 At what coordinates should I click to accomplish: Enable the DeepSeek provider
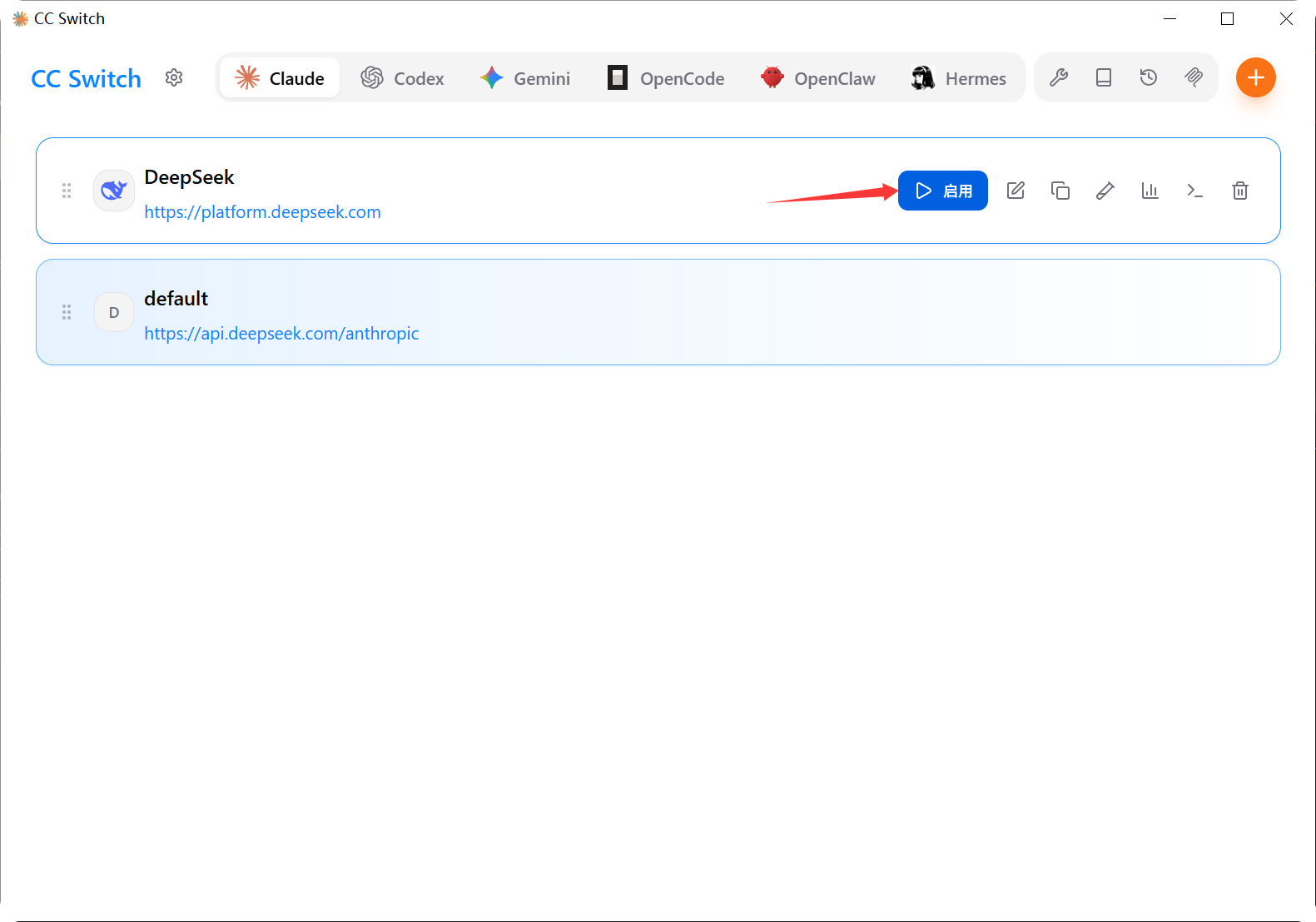pos(943,191)
